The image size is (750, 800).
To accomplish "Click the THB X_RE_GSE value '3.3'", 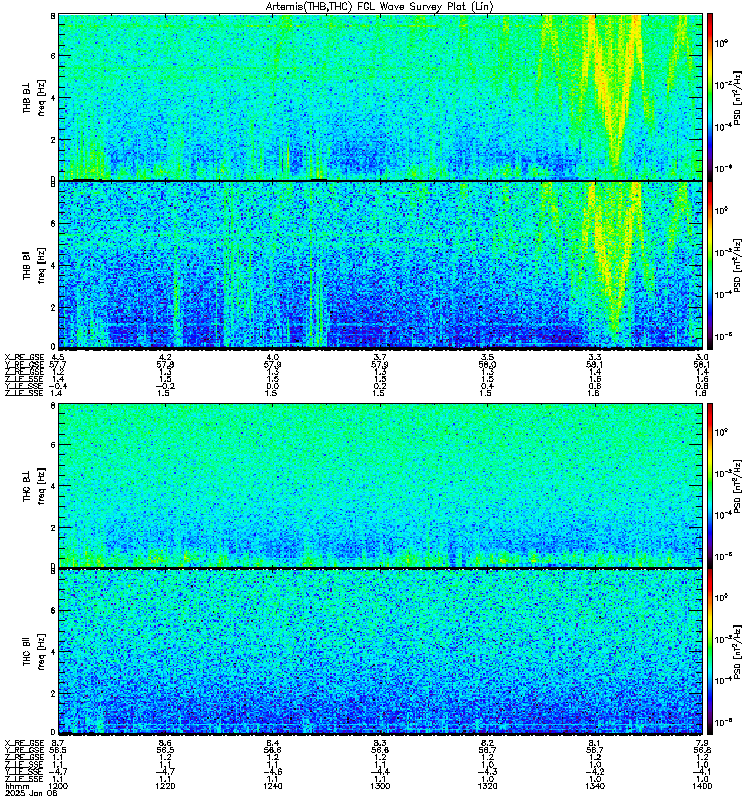I will tap(594, 357).
